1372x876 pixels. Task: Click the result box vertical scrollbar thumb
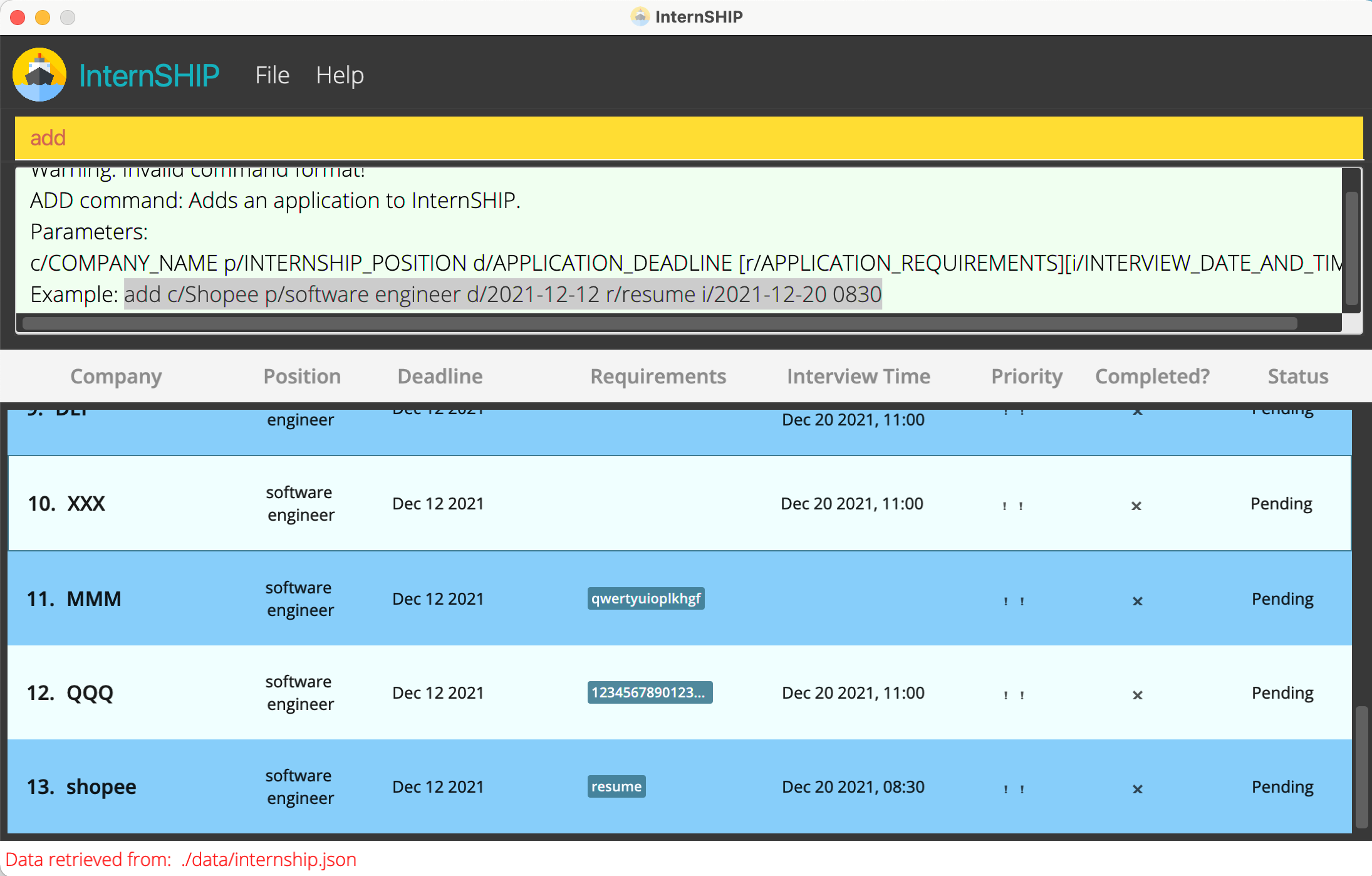point(1351,248)
